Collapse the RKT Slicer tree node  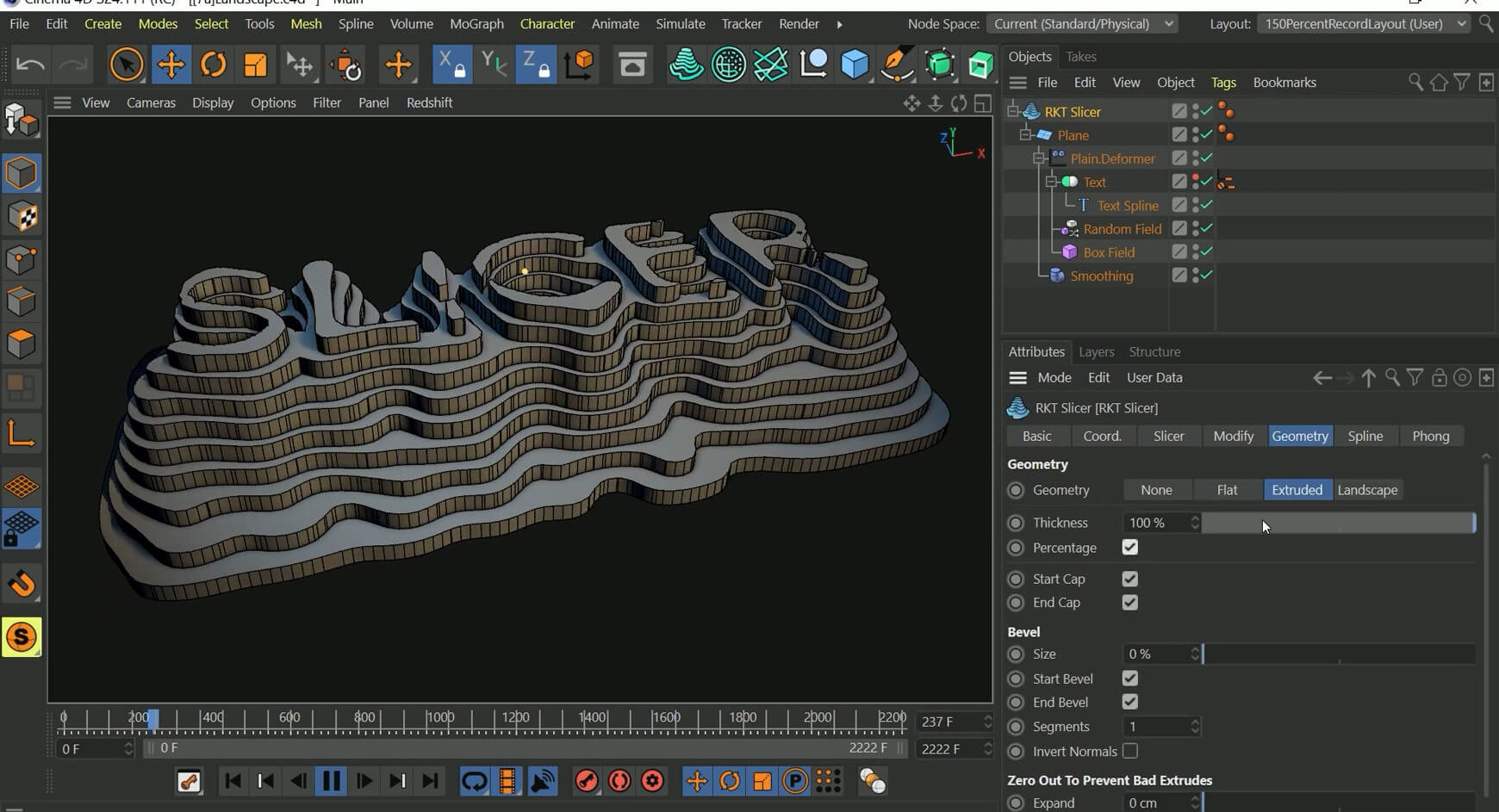[x=1013, y=111]
